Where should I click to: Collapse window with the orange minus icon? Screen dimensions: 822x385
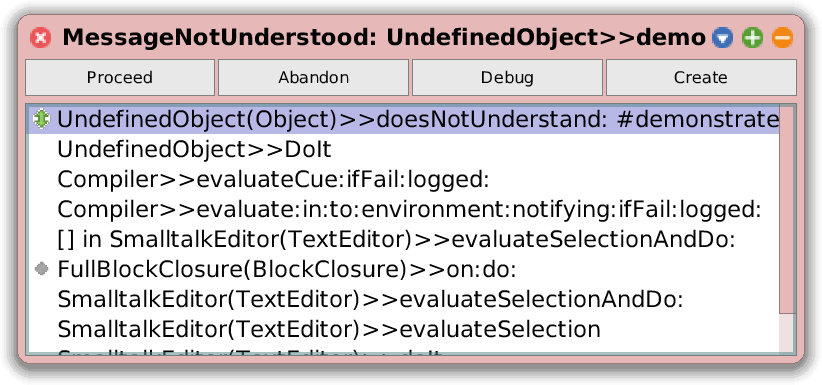click(782, 38)
